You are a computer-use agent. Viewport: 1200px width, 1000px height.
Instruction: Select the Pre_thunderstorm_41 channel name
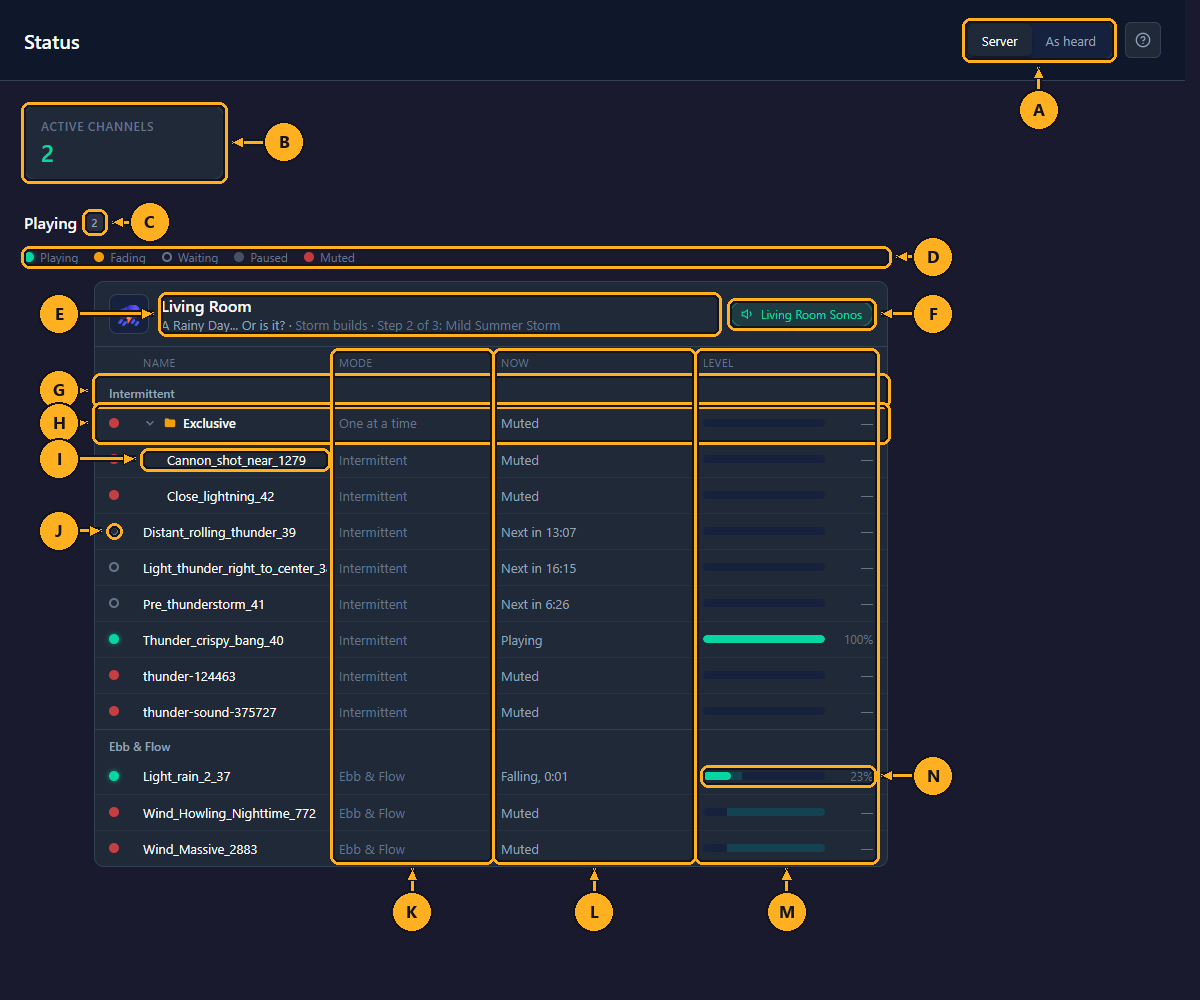coord(204,604)
